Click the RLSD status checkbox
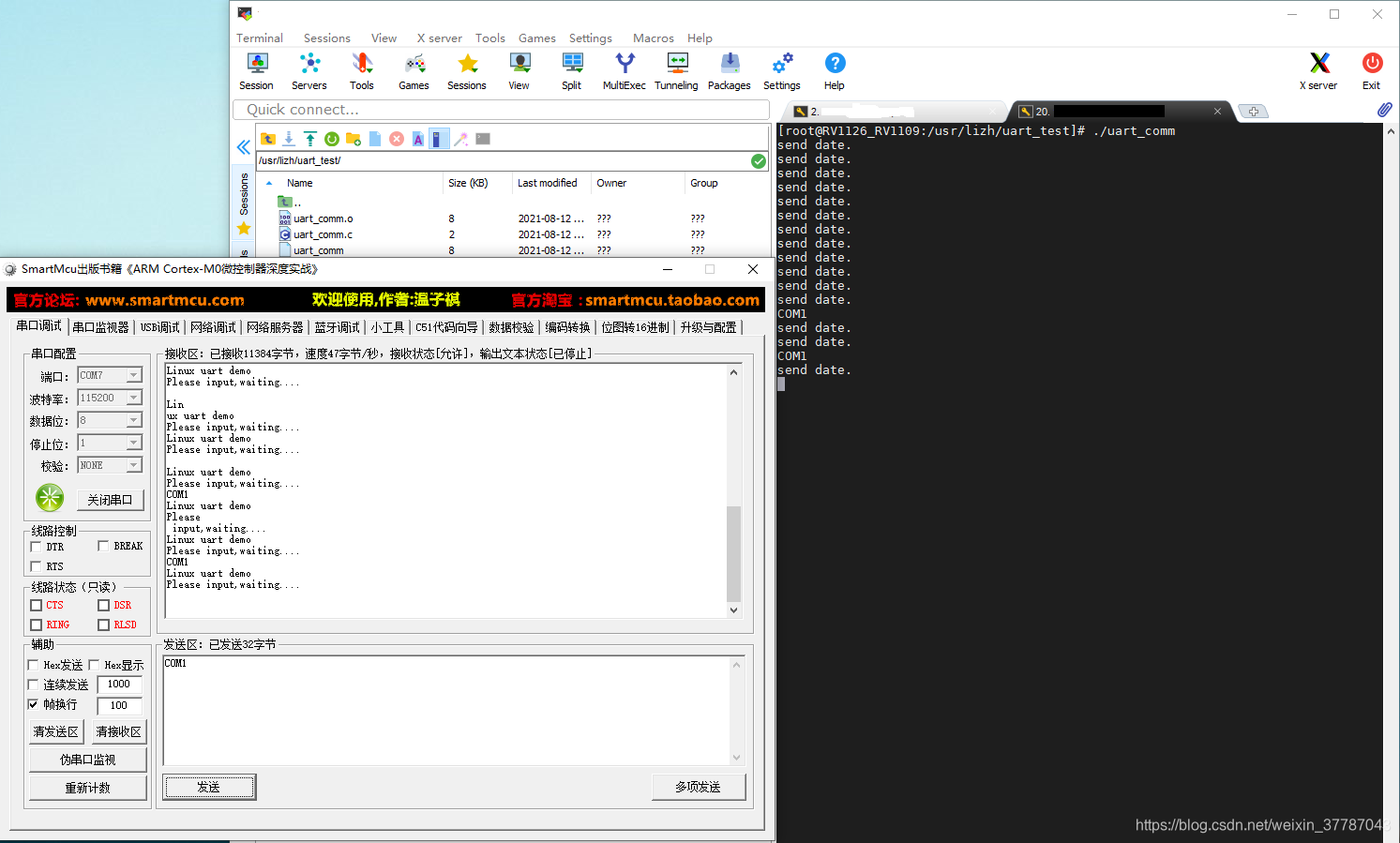The height and width of the screenshot is (843, 1400). click(x=103, y=625)
